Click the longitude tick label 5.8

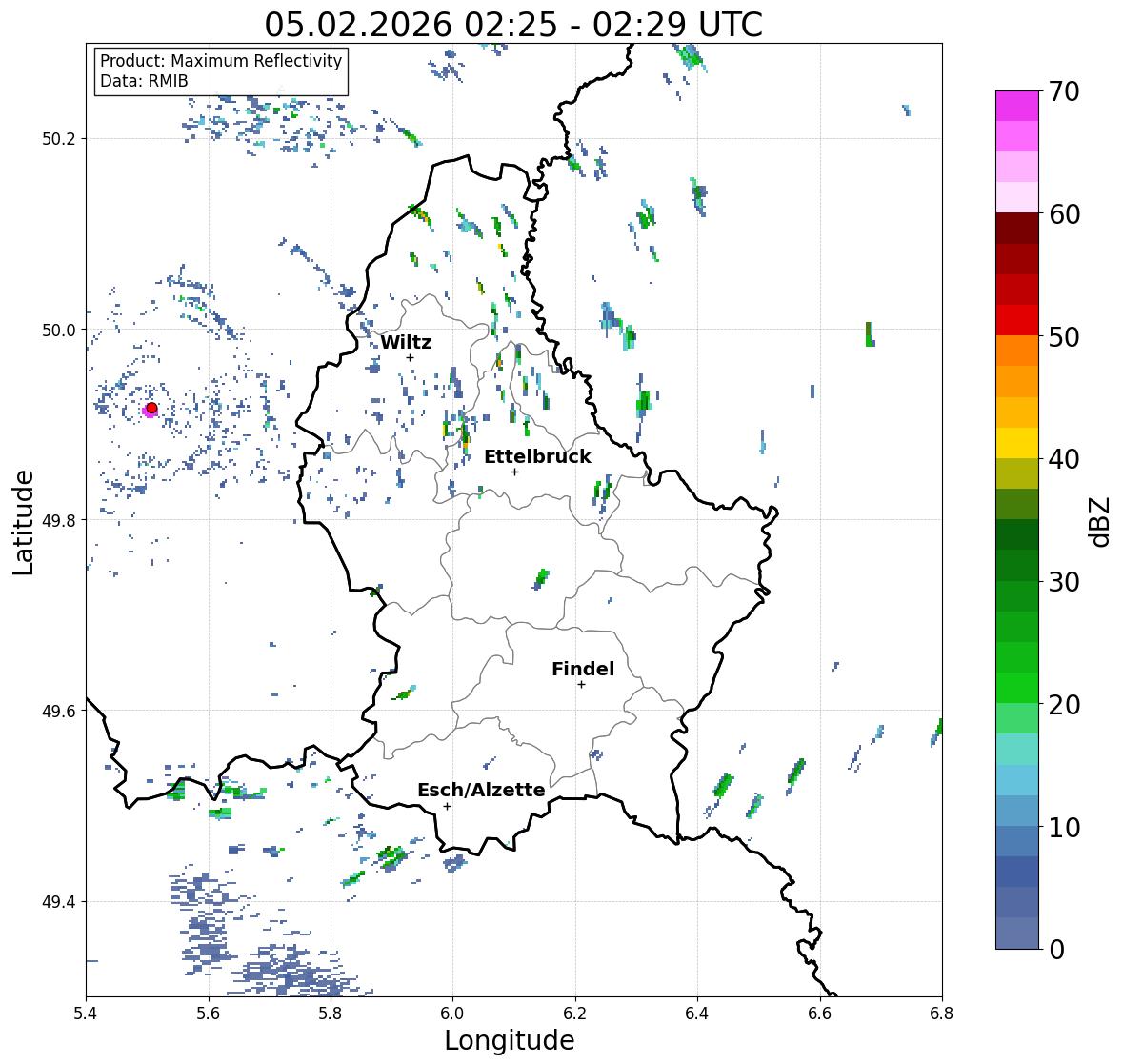pyautogui.click(x=331, y=1014)
